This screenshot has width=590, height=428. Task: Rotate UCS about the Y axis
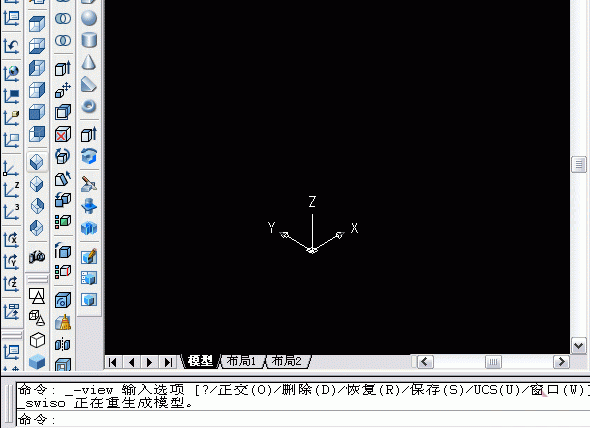11,261
